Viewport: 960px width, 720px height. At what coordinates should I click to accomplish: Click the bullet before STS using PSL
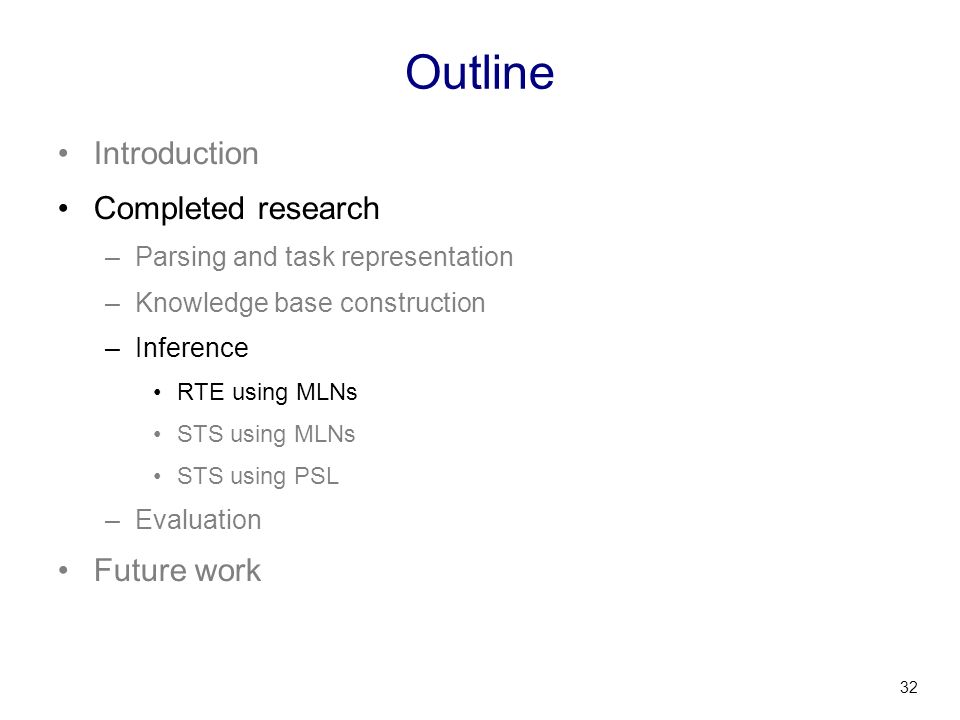pyautogui.click(x=157, y=476)
